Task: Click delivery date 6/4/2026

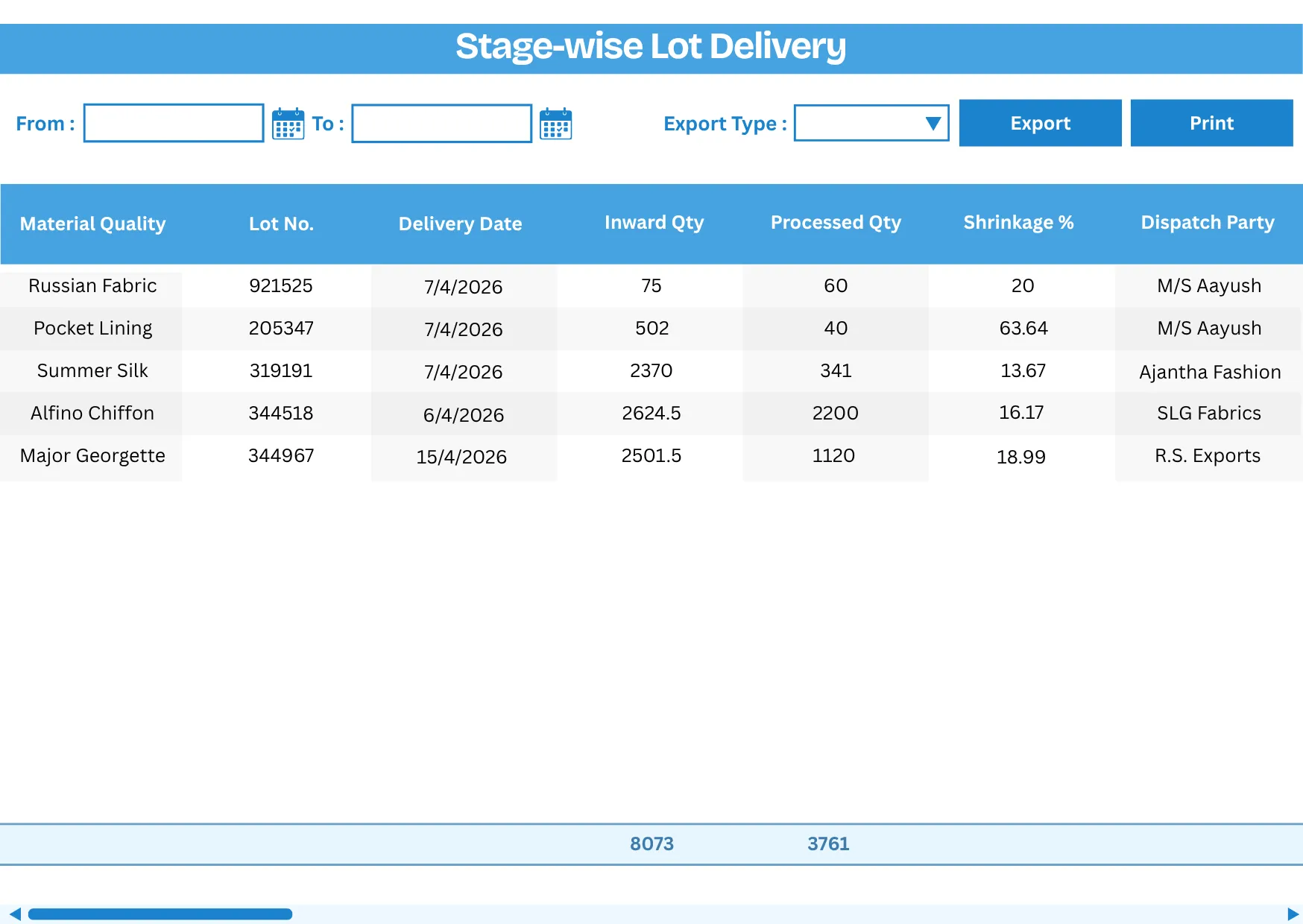Action: (x=464, y=415)
